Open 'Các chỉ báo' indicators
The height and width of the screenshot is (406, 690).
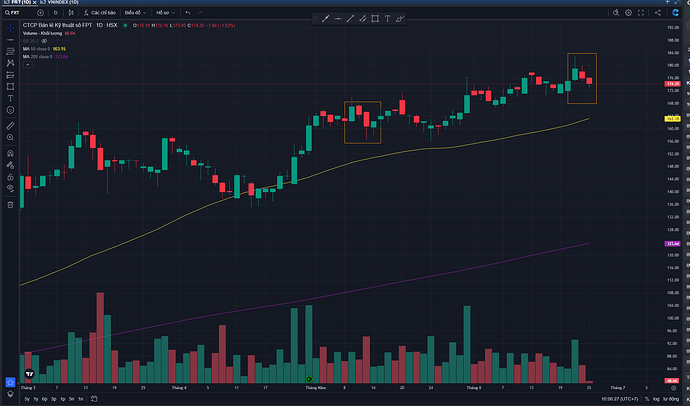pos(100,13)
